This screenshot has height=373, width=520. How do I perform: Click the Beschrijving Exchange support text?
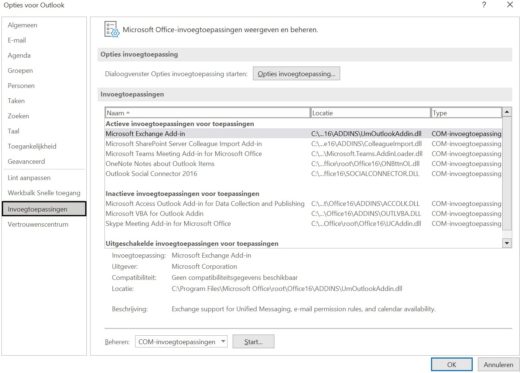point(303,309)
